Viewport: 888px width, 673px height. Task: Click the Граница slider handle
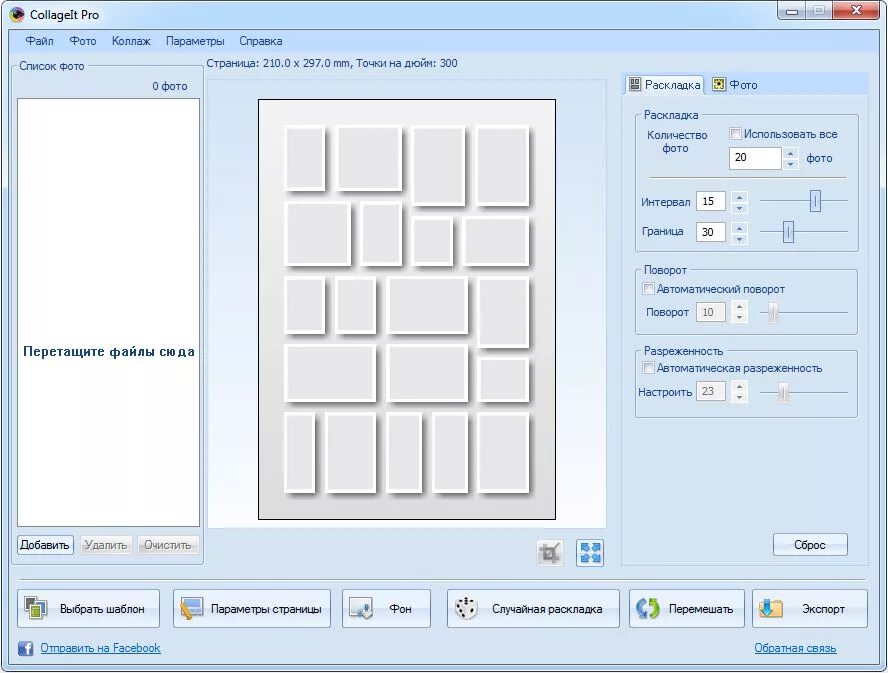pyautogui.click(x=788, y=232)
